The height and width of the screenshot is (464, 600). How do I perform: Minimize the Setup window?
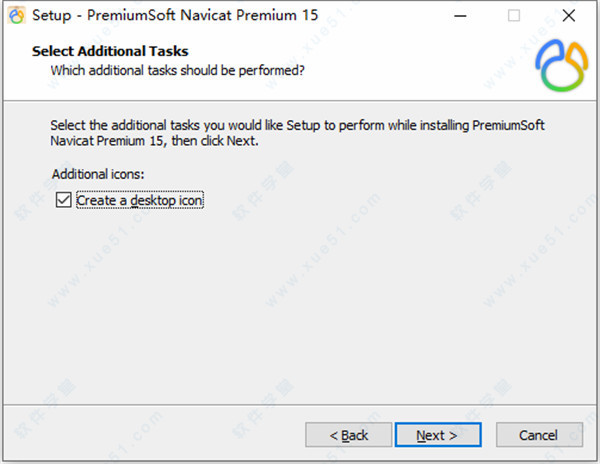[x=459, y=16]
